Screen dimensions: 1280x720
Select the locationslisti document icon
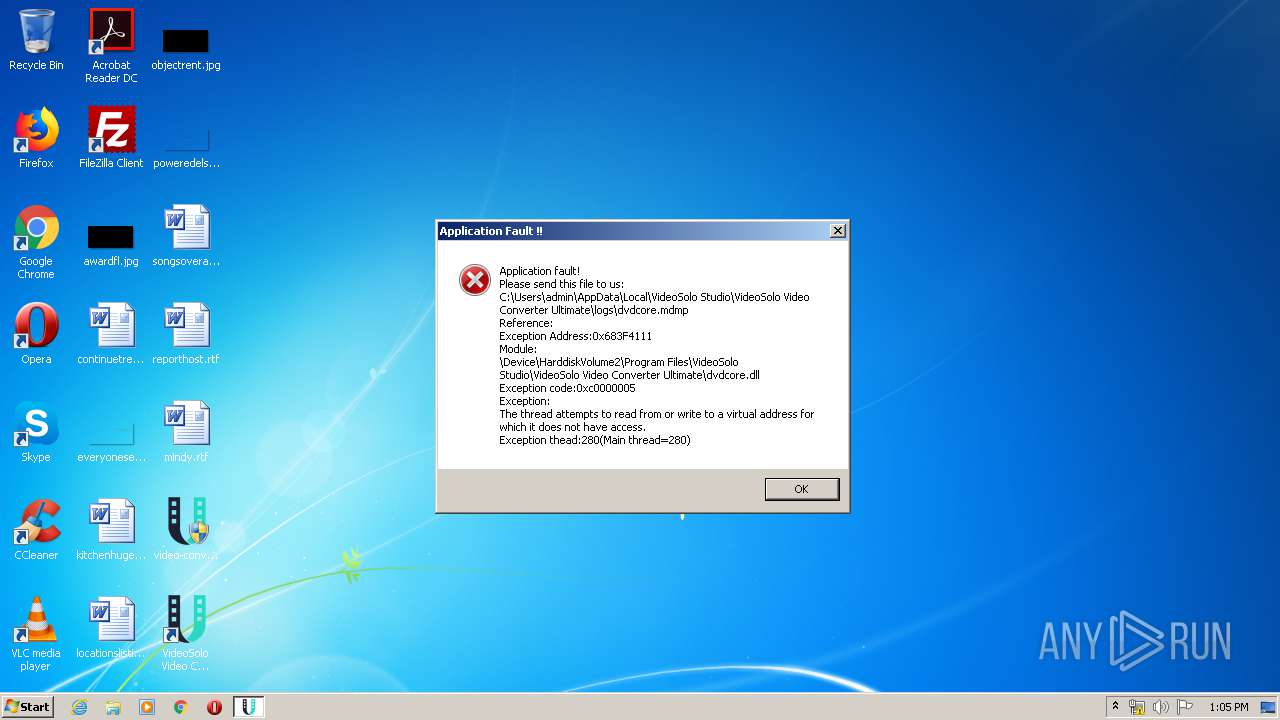point(111,628)
